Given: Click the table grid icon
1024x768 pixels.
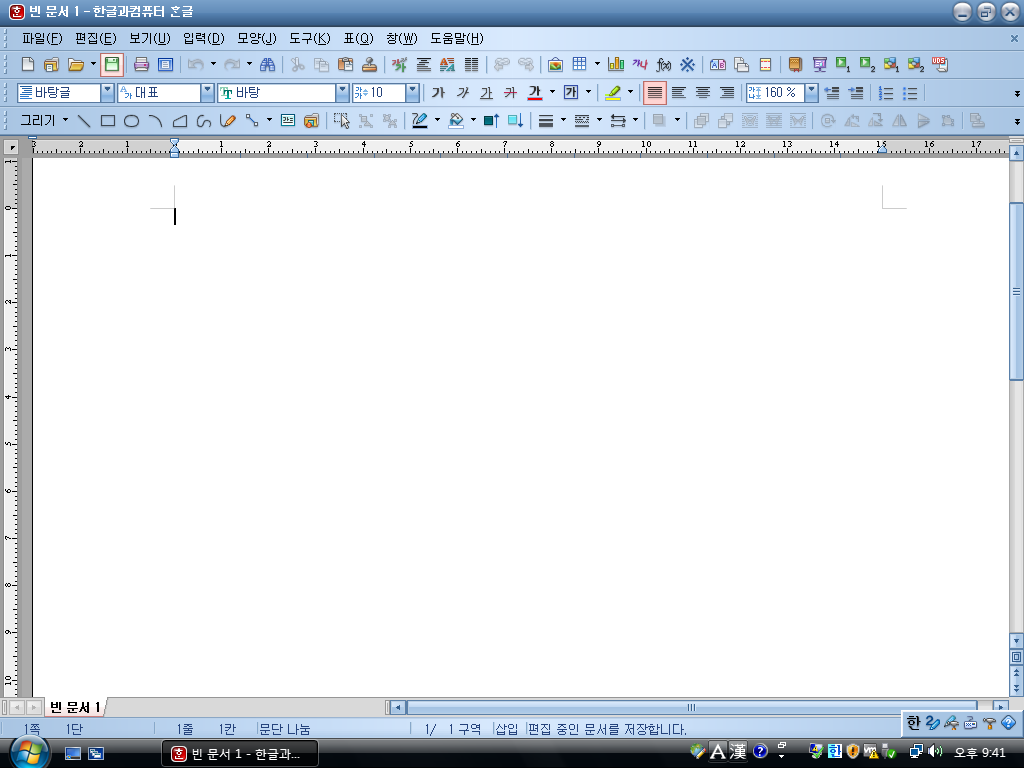Looking at the screenshot, I should point(579,64).
